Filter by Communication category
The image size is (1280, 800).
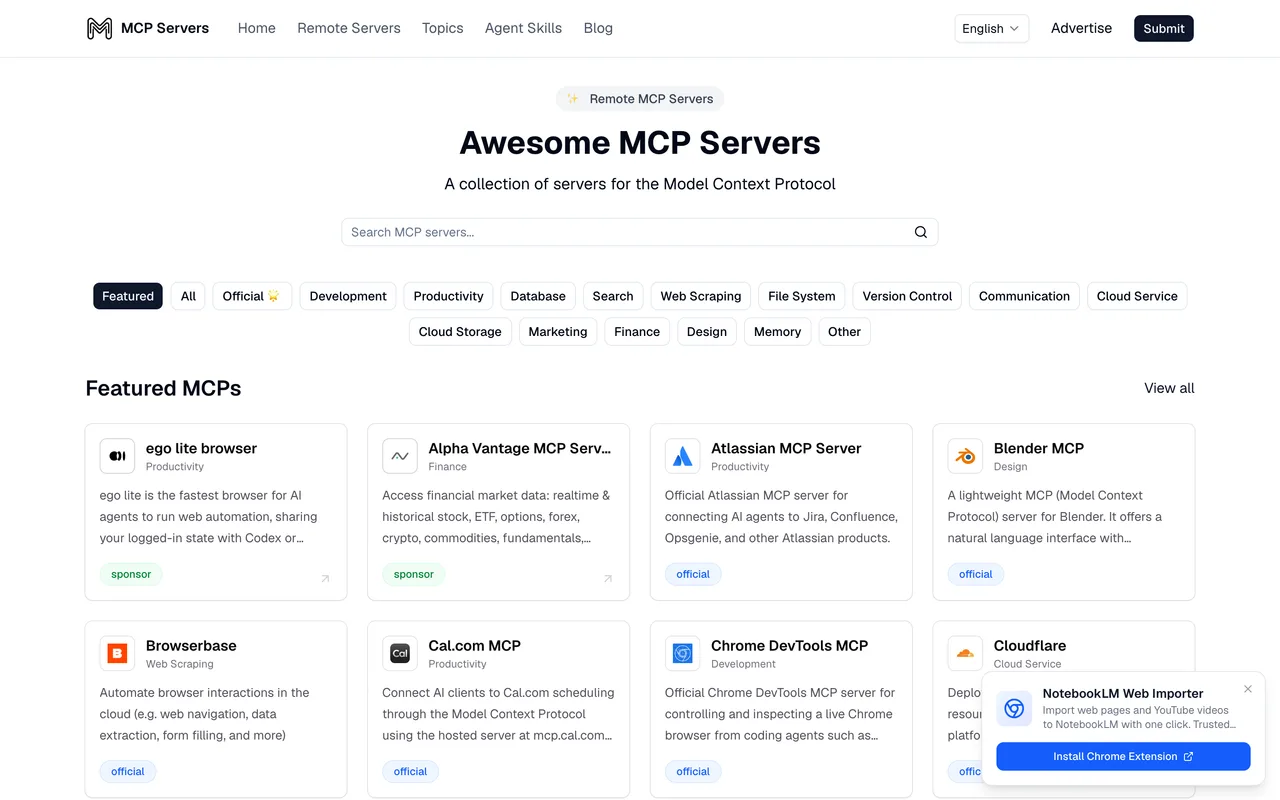click(x=1024, y=296)
